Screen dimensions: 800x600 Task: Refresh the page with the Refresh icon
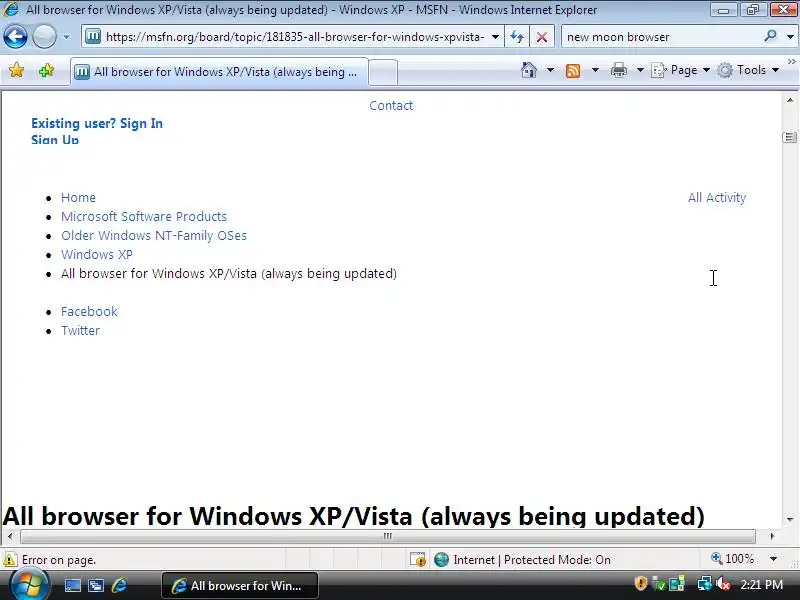pos(517,37)
